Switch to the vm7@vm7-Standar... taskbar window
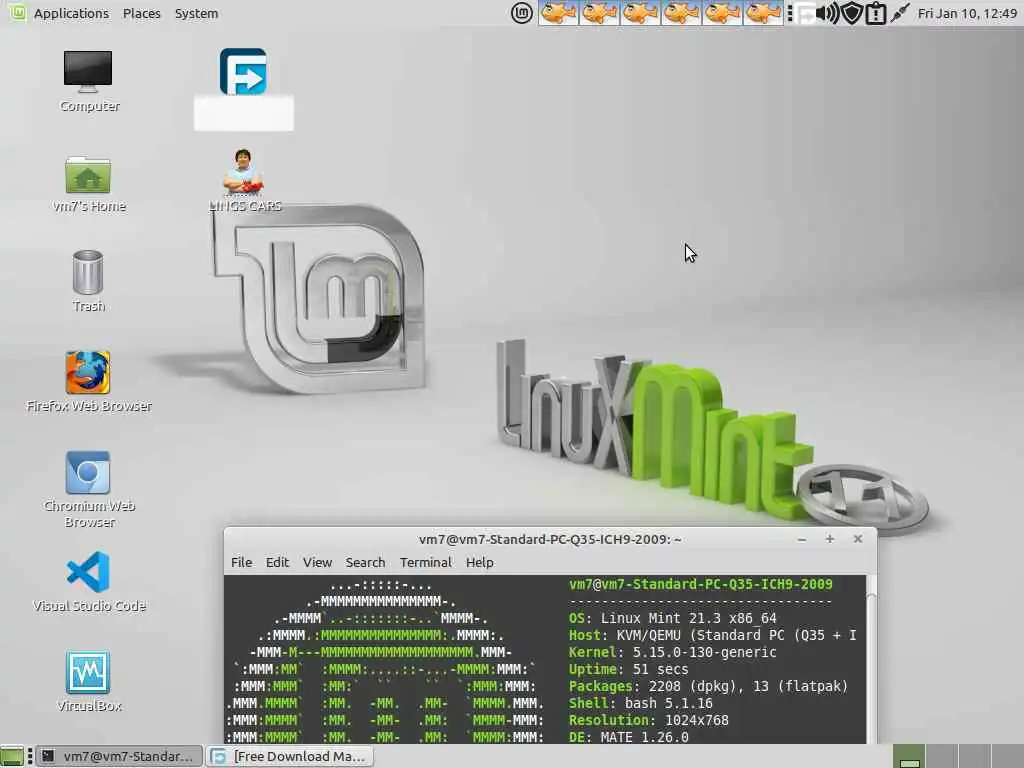Image resolution: width=1024 pixels, height=768 pixels. [119, 756]
